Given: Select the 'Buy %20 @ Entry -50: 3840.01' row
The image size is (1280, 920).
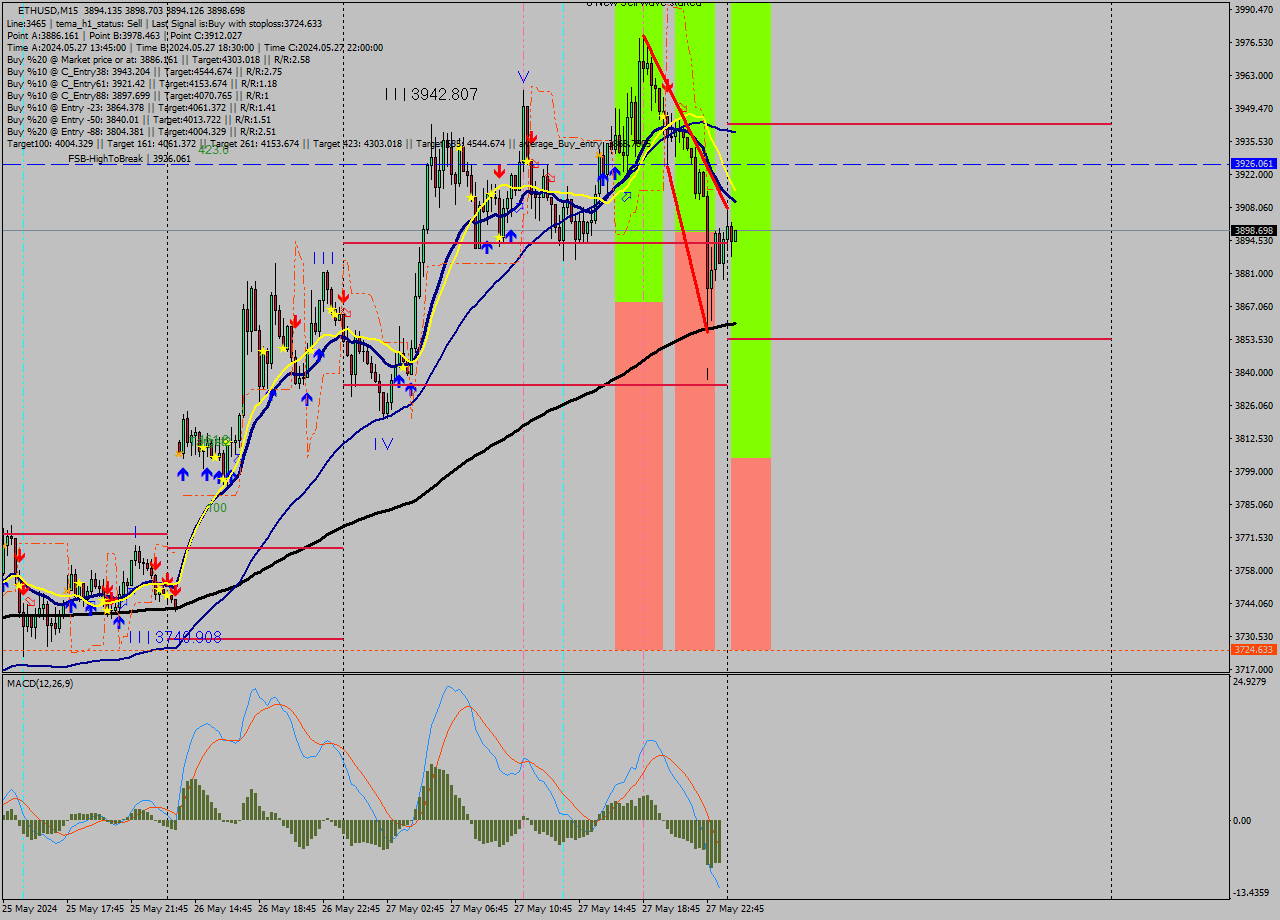Looking at the screenshot, I should [x=138, y=119].
